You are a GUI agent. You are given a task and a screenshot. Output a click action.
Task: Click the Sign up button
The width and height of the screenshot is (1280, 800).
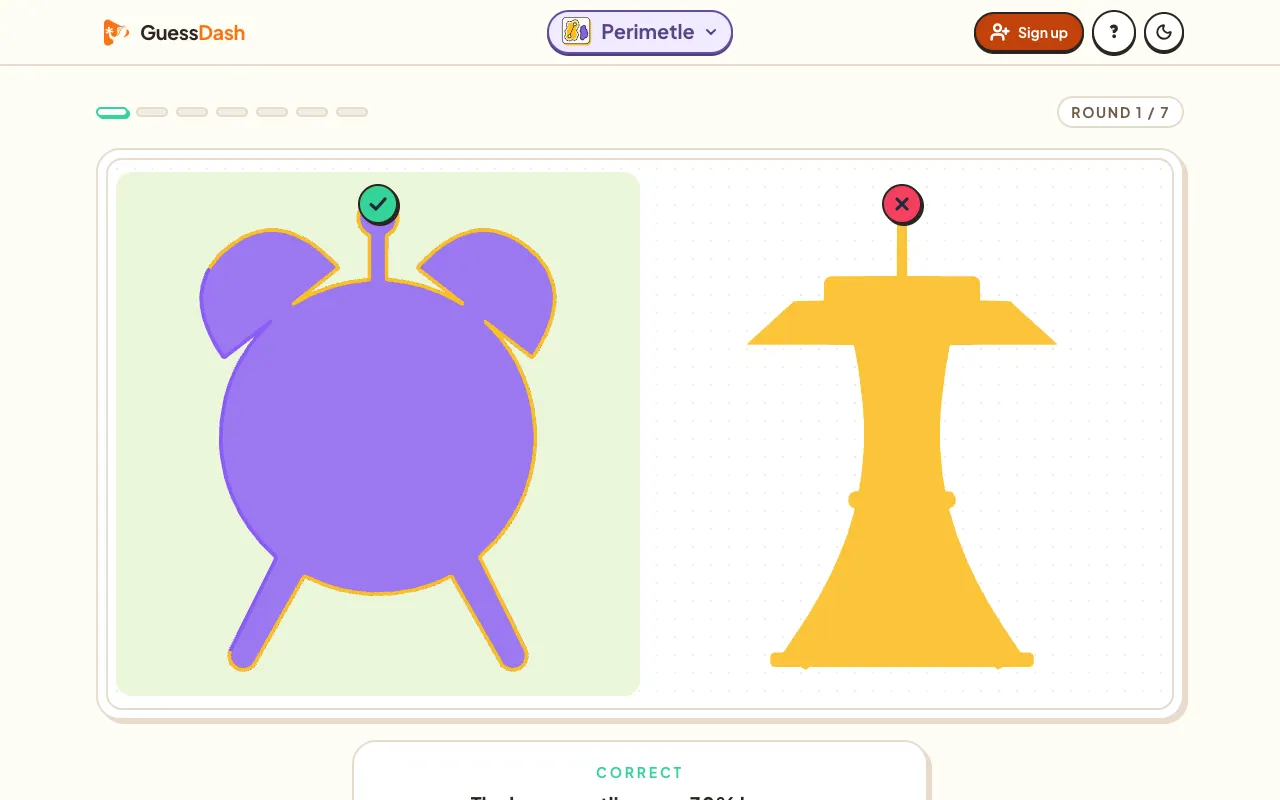1029,33
